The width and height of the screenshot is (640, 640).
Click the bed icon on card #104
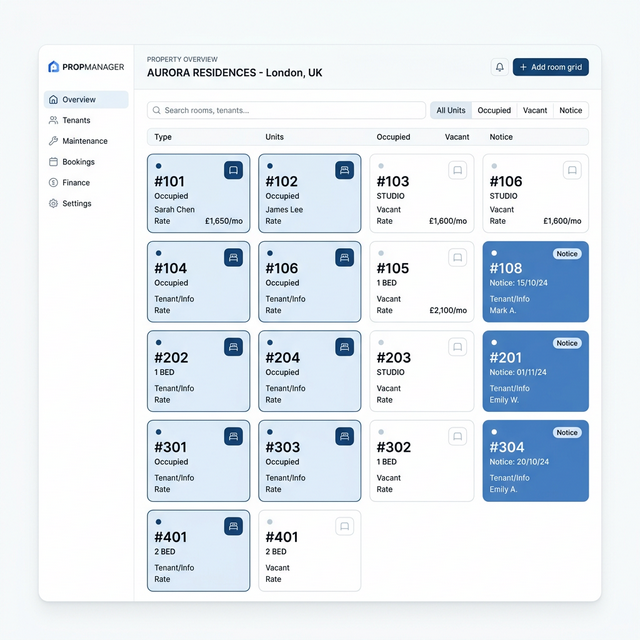click(233, 258)
